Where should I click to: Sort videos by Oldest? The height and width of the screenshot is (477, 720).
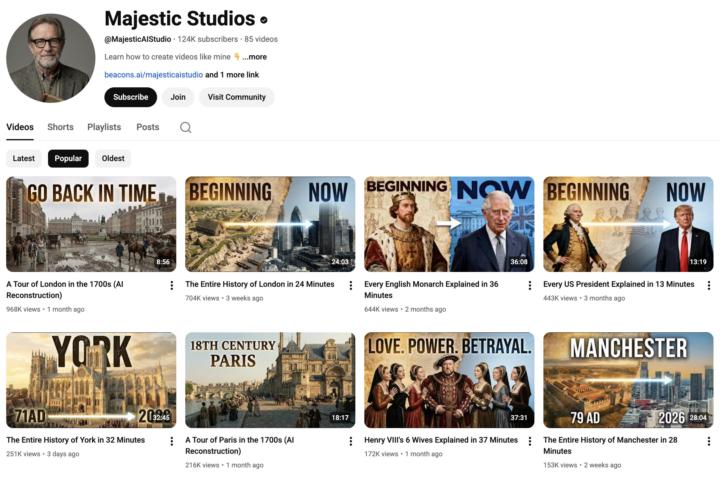pos(113,158)
